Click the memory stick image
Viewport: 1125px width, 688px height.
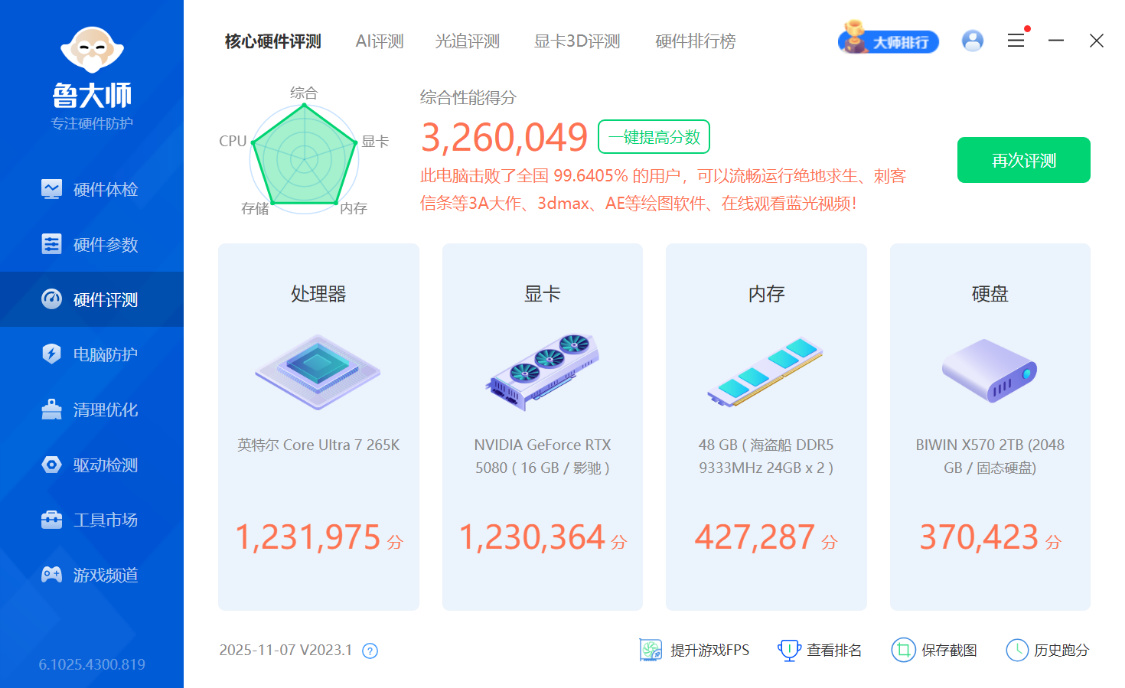766,371
